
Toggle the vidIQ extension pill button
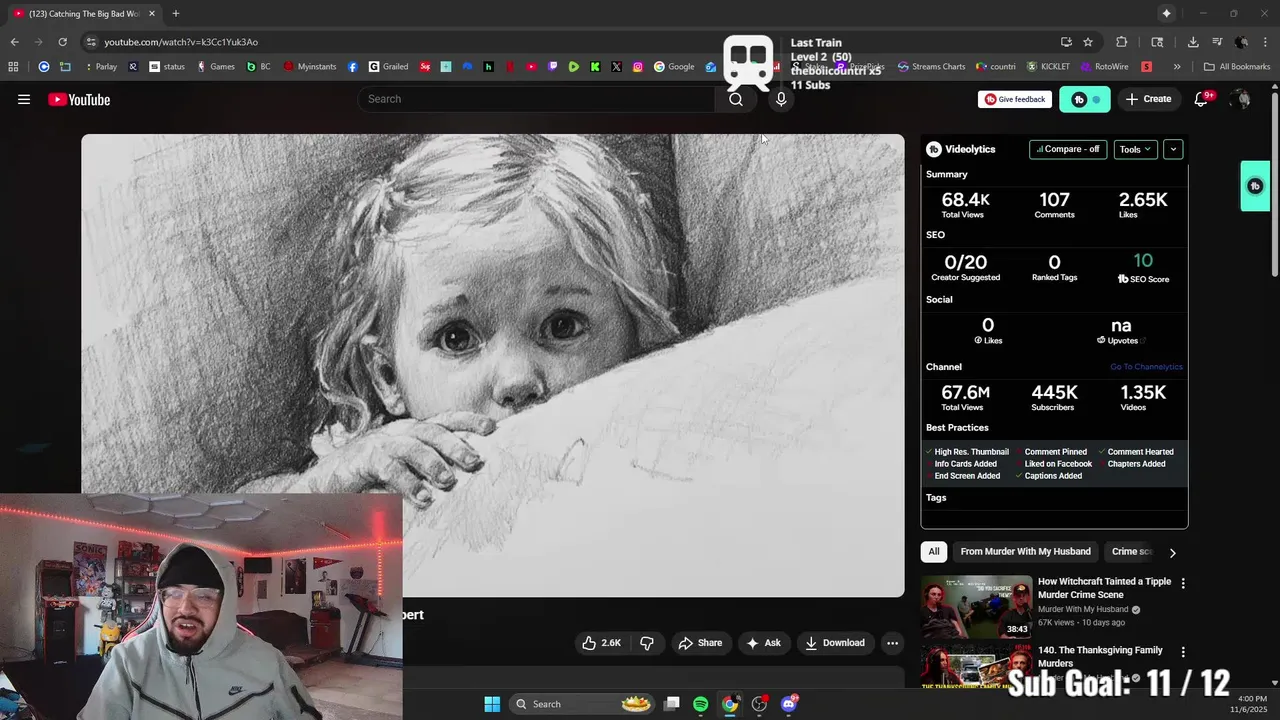[1085, 99]
